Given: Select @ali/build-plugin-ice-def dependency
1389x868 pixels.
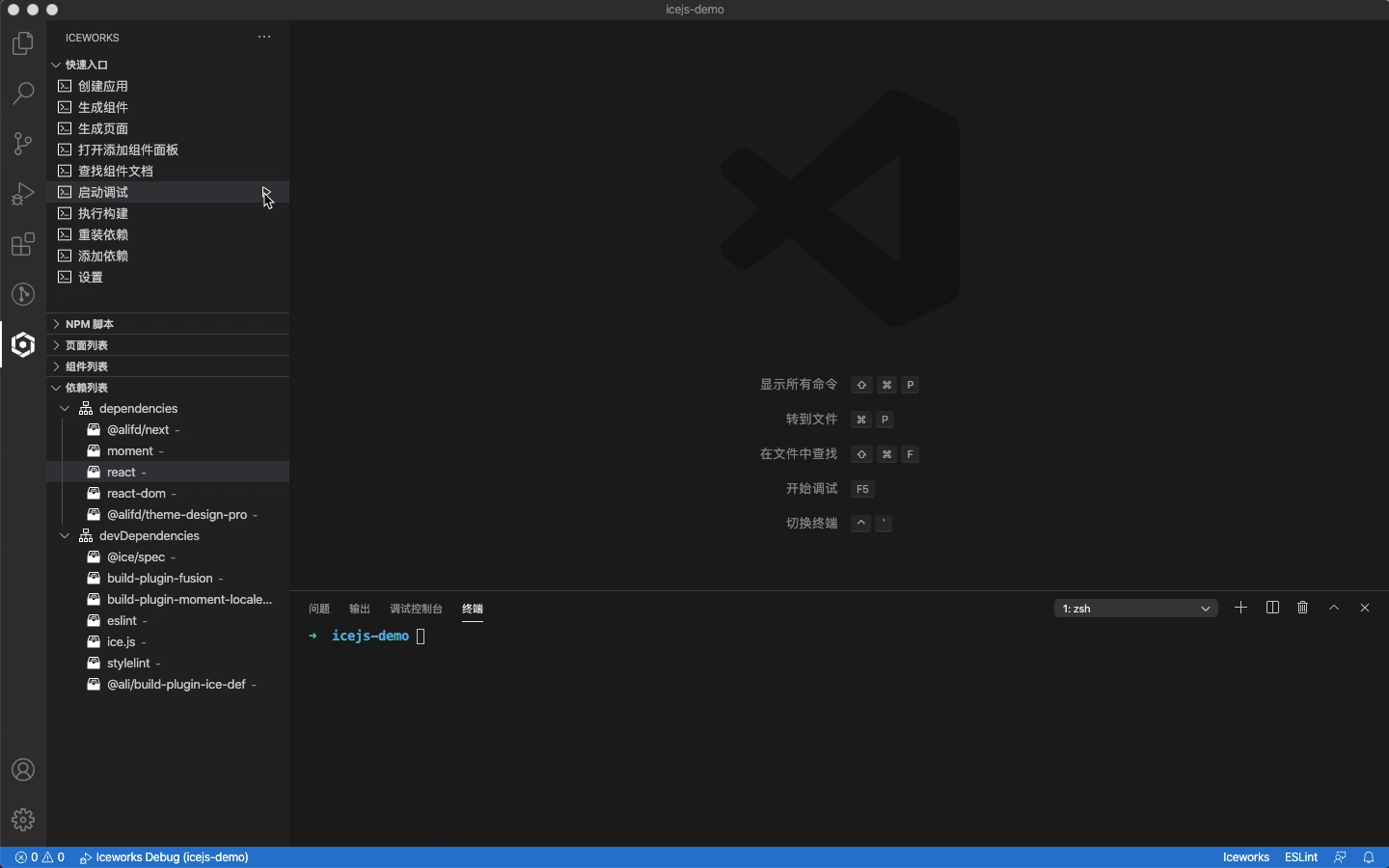Looking at the screenshot, I should point(168,685).
